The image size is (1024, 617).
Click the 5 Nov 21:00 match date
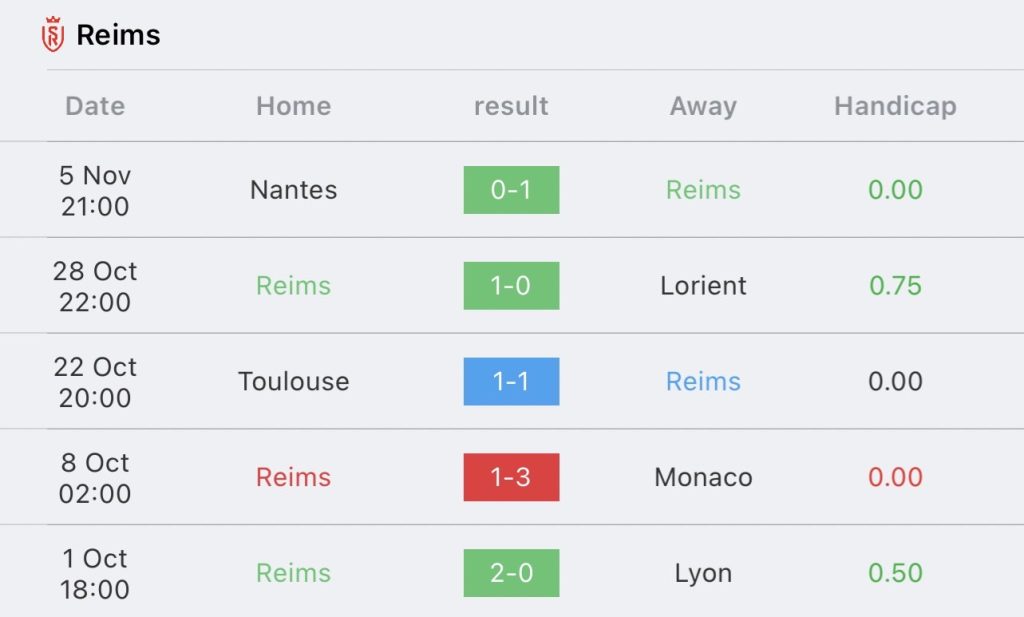(95, 191)
